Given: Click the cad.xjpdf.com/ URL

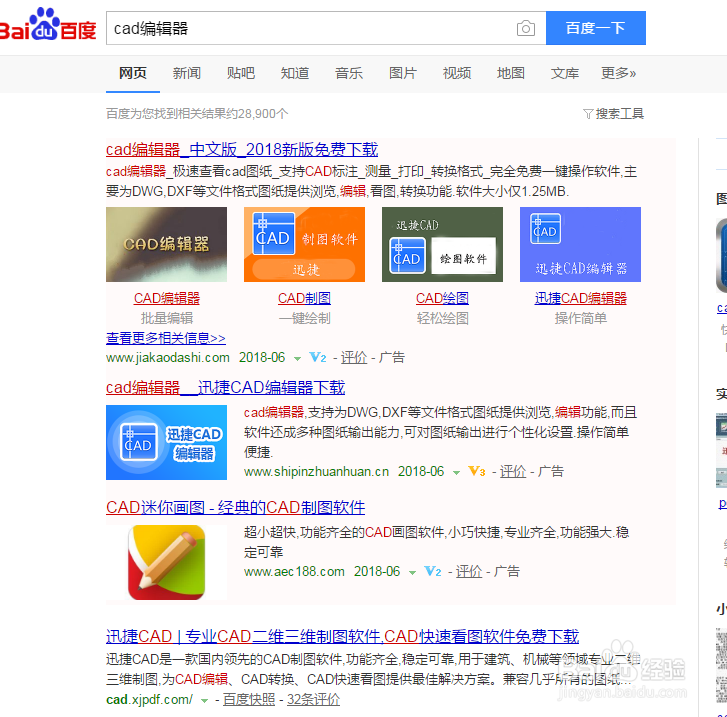Looking at the screenshot, I should click(x=149, y=699).
